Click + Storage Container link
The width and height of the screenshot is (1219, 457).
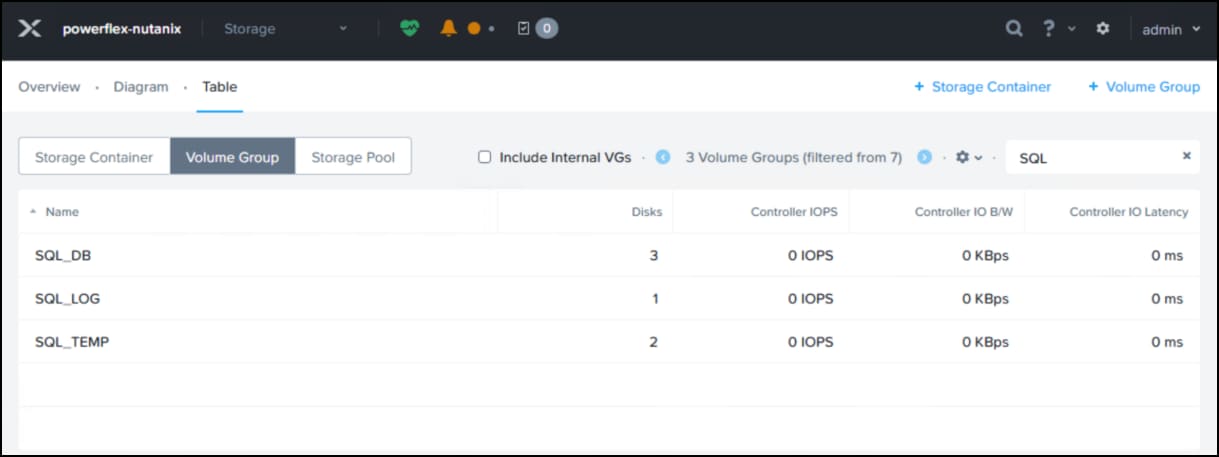click(983, 87)
